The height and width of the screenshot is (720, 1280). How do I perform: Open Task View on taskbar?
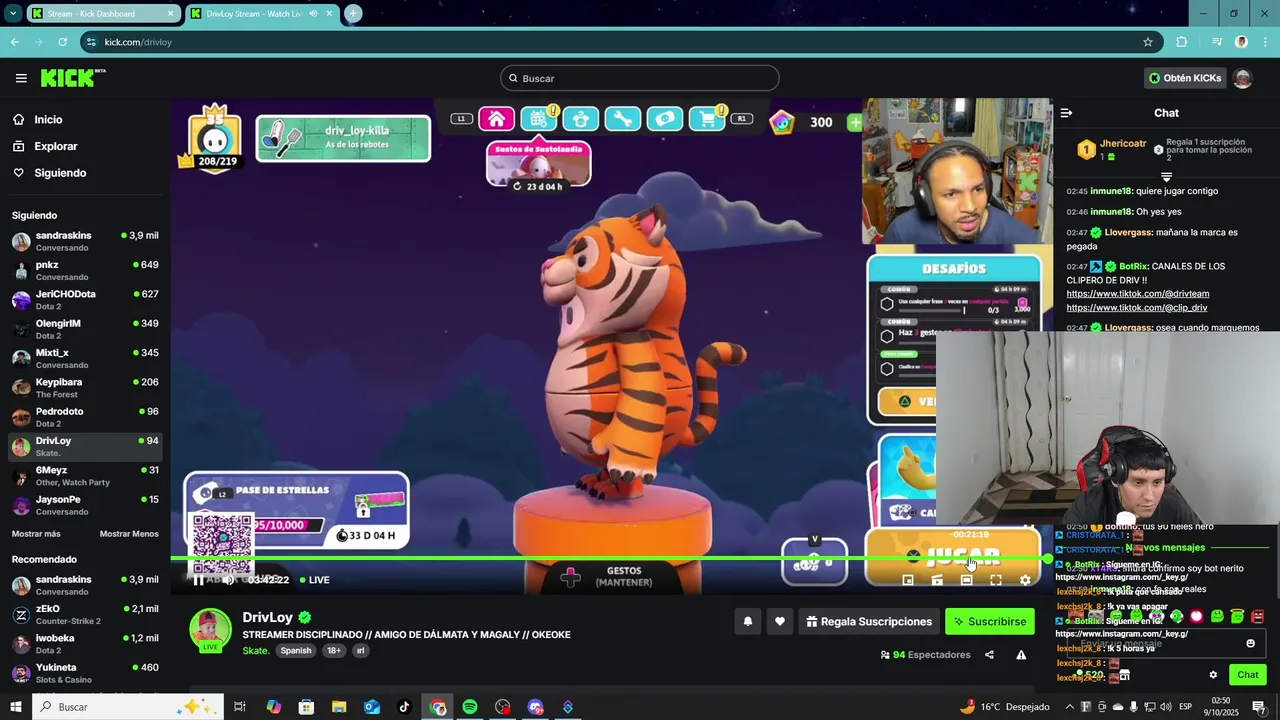tap(240, 707)
